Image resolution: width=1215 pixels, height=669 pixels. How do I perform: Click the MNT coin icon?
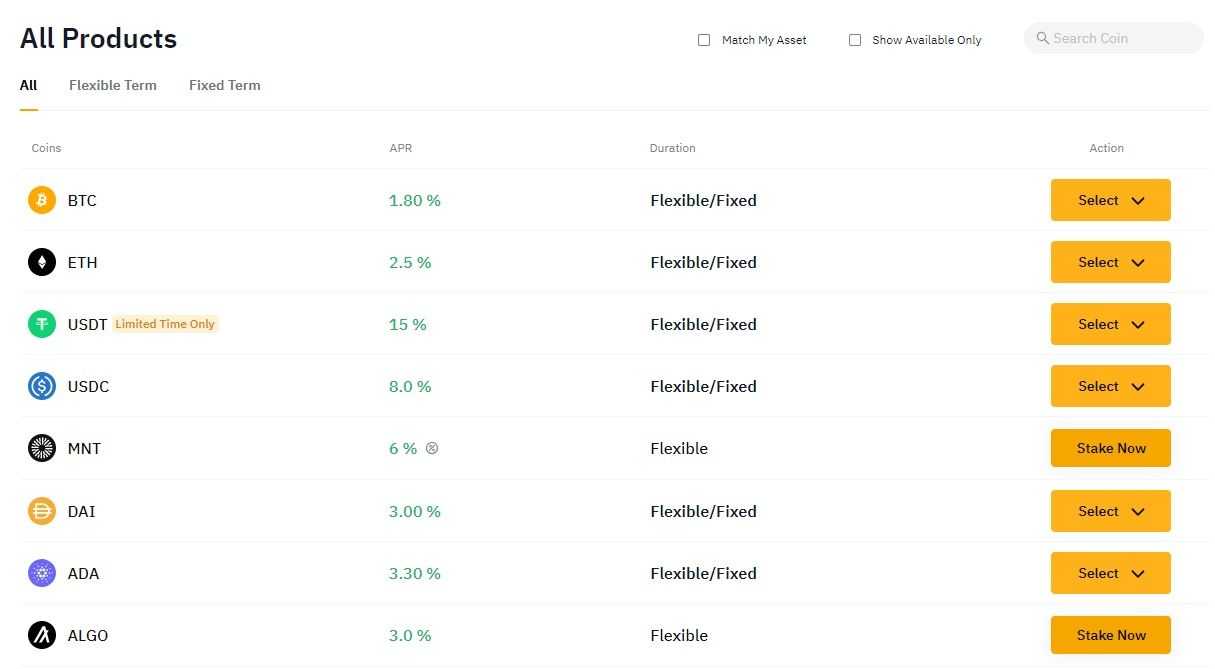(41, 448)
